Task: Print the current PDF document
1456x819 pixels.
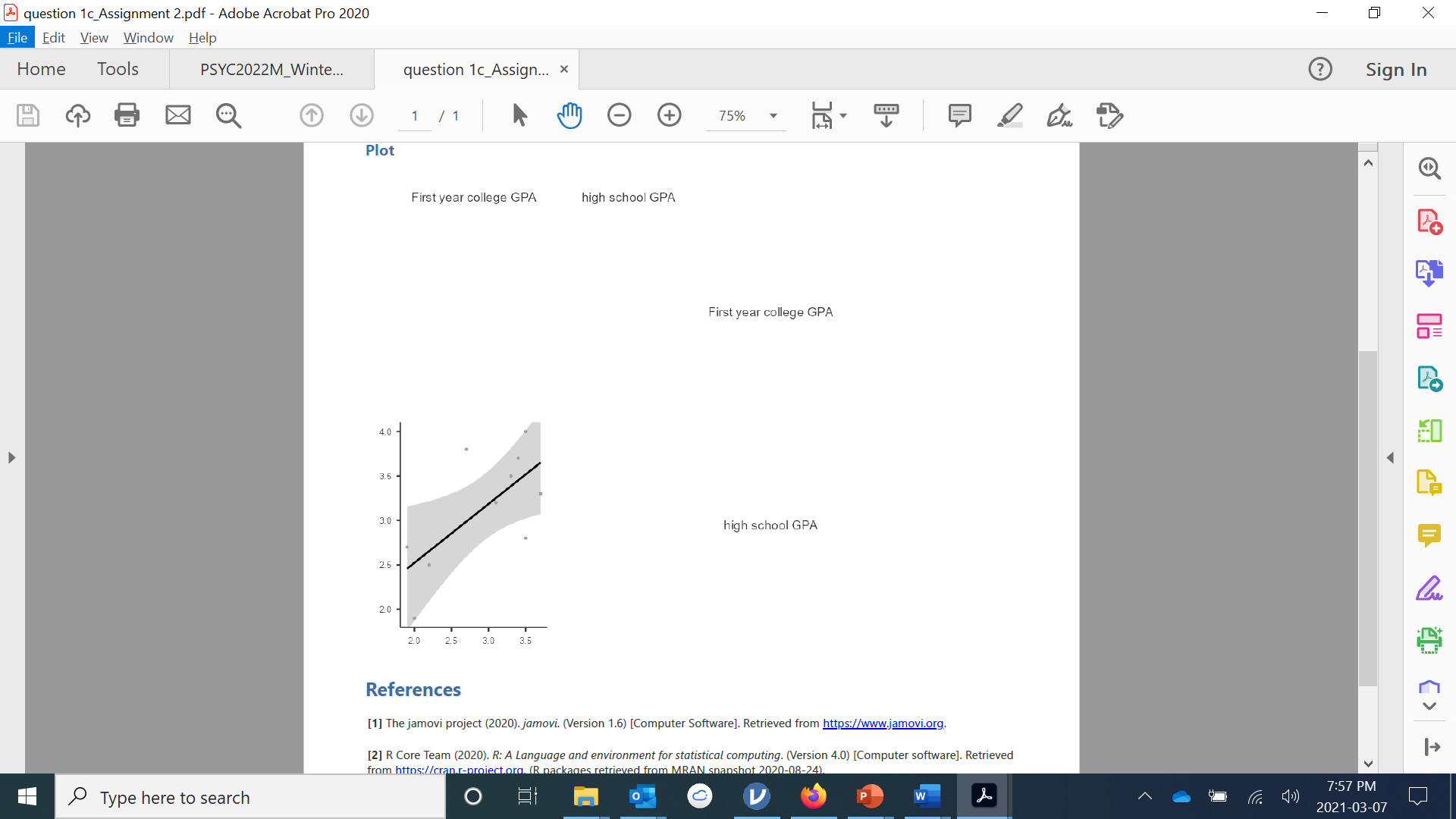Action: [127, 115]
